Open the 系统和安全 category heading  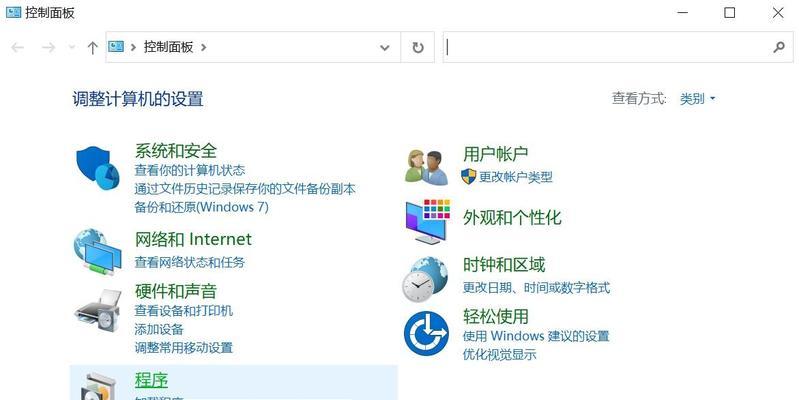(176, 151)
